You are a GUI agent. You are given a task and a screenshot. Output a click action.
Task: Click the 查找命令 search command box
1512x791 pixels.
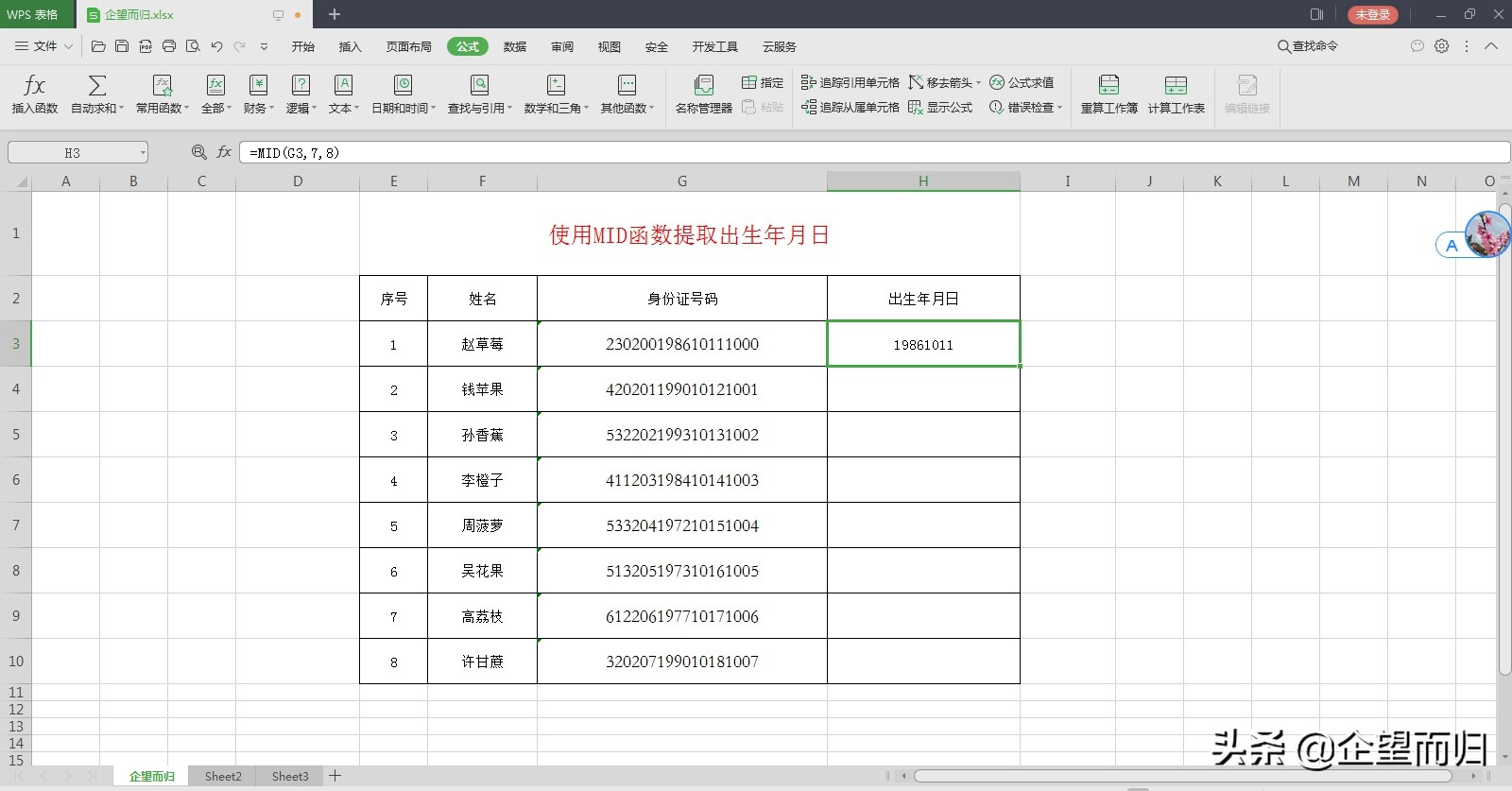1308,45
